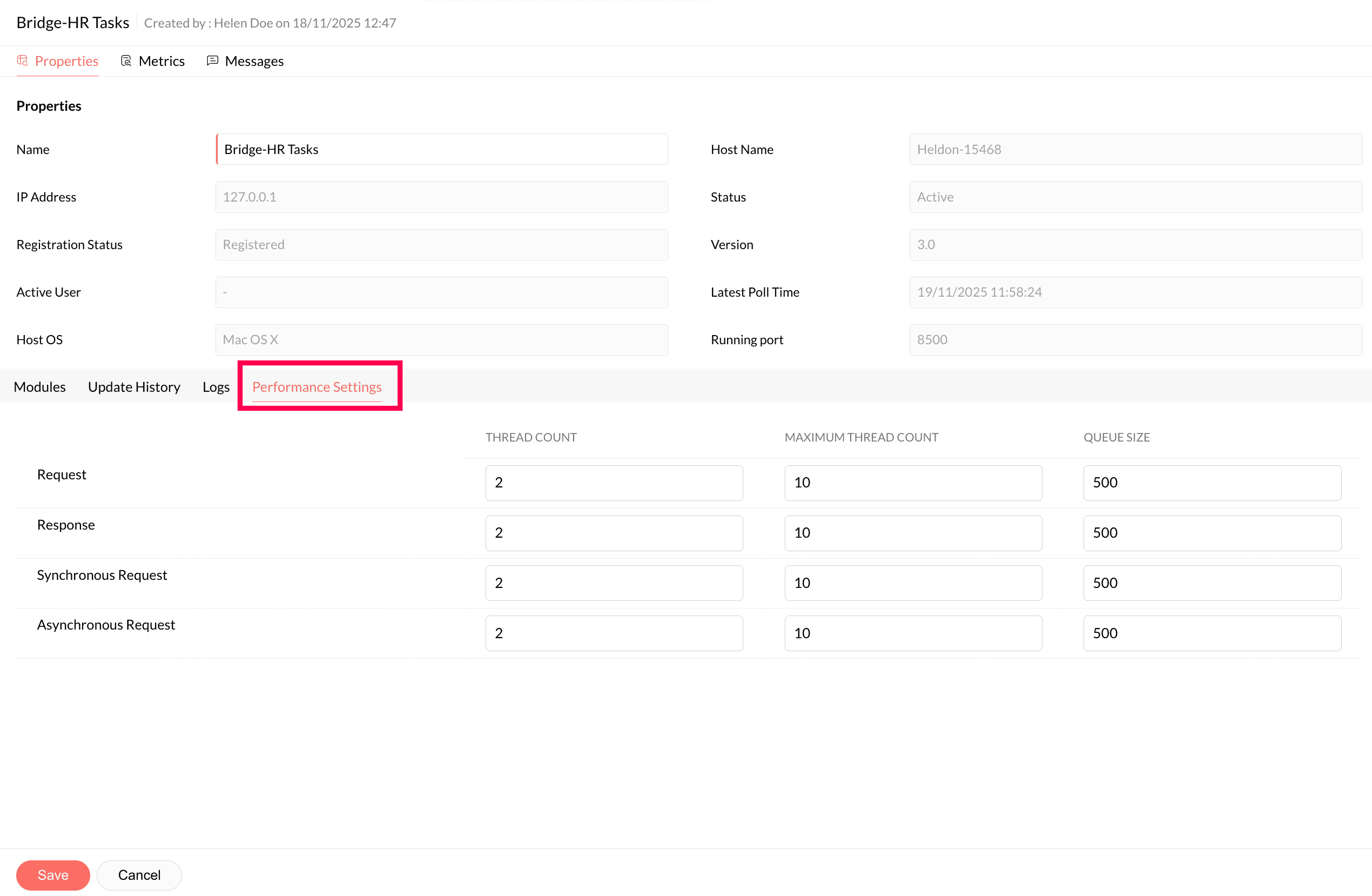This screenshot has height=896, width=1372.
Task: Click the Save button
Action: [52, 874]
